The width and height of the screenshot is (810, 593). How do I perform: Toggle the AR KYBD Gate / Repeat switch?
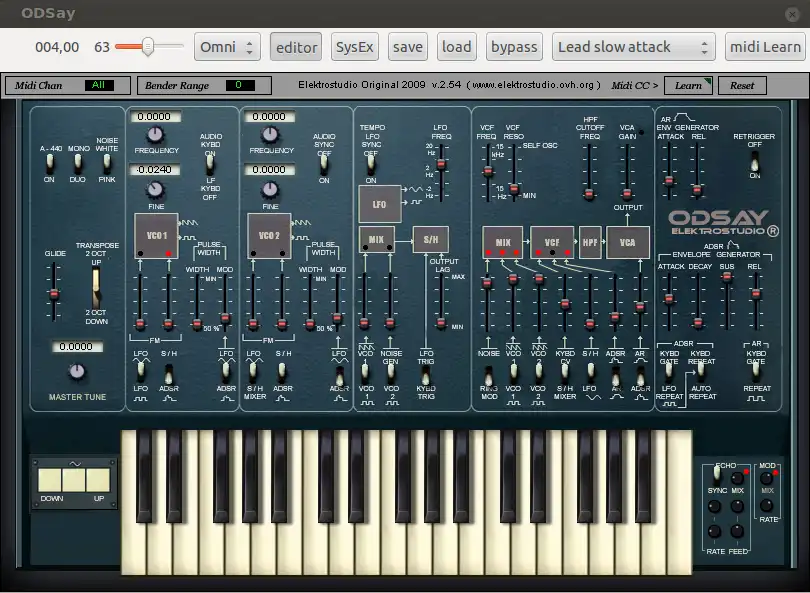(x=756, y=371)
